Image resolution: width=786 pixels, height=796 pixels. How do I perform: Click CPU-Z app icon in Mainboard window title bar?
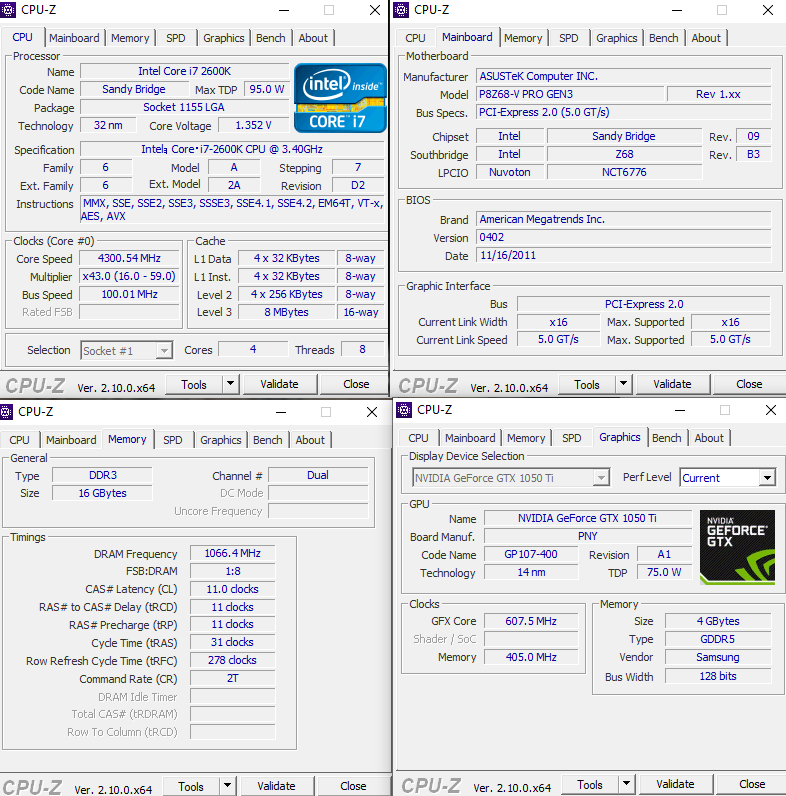point(401,10)
